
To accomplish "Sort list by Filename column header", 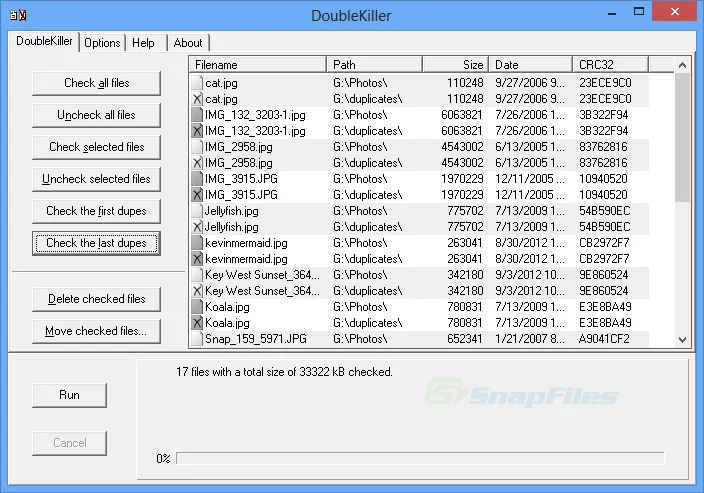I will (258, 65).
